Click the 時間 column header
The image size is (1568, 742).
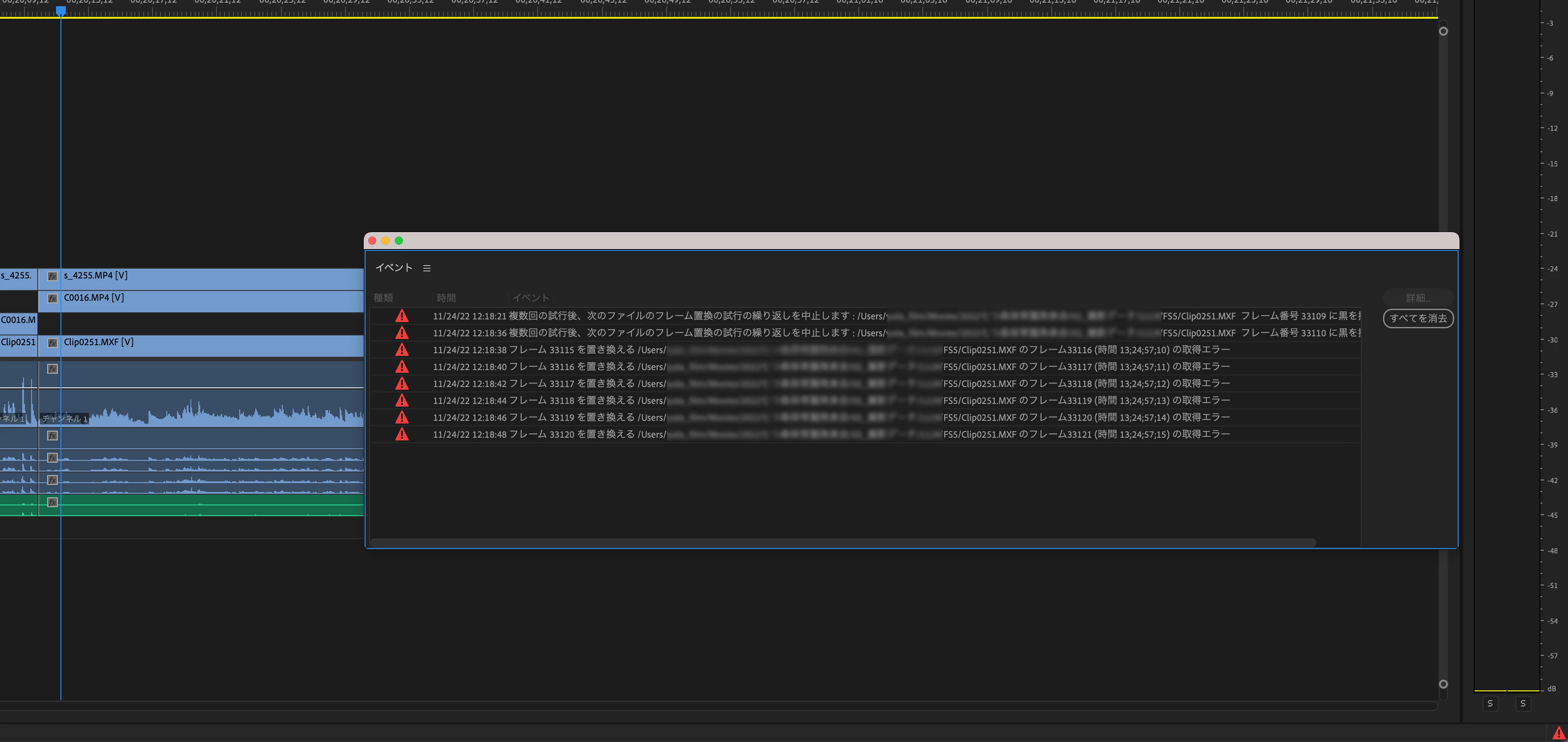point(446,298)
